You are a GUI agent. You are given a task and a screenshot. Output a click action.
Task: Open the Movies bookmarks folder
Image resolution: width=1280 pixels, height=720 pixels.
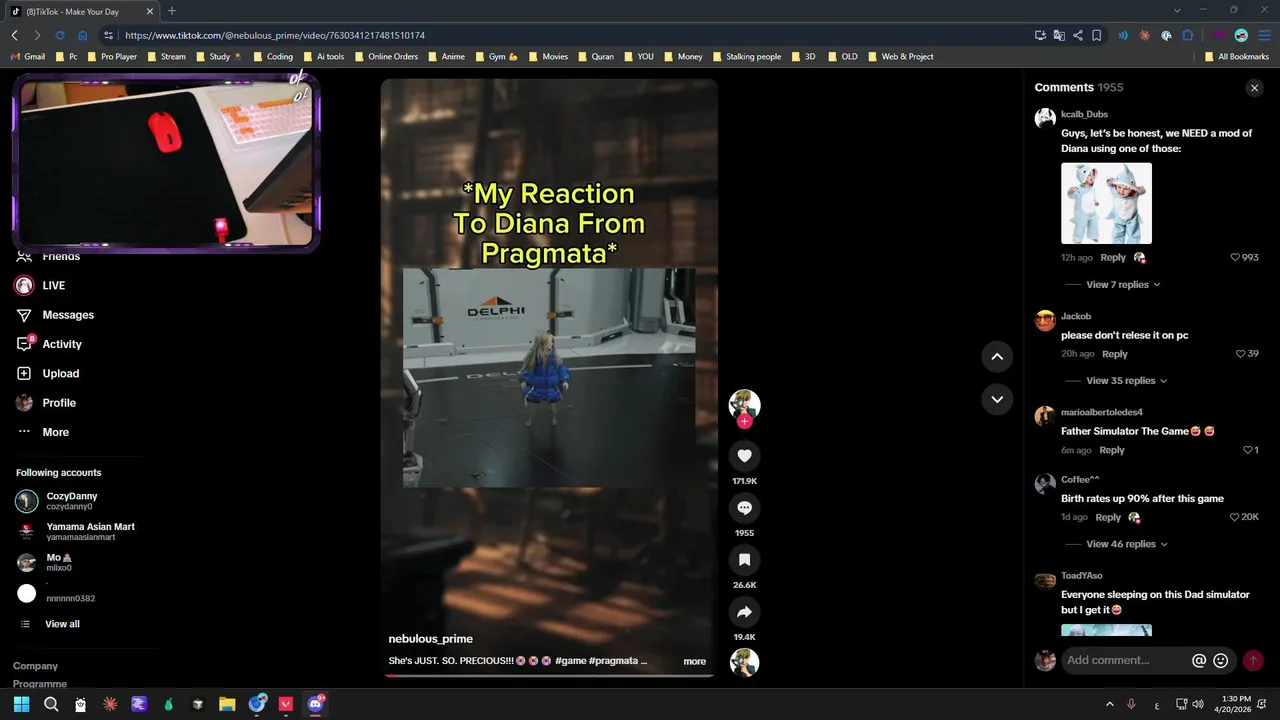(x=548, y=57)
